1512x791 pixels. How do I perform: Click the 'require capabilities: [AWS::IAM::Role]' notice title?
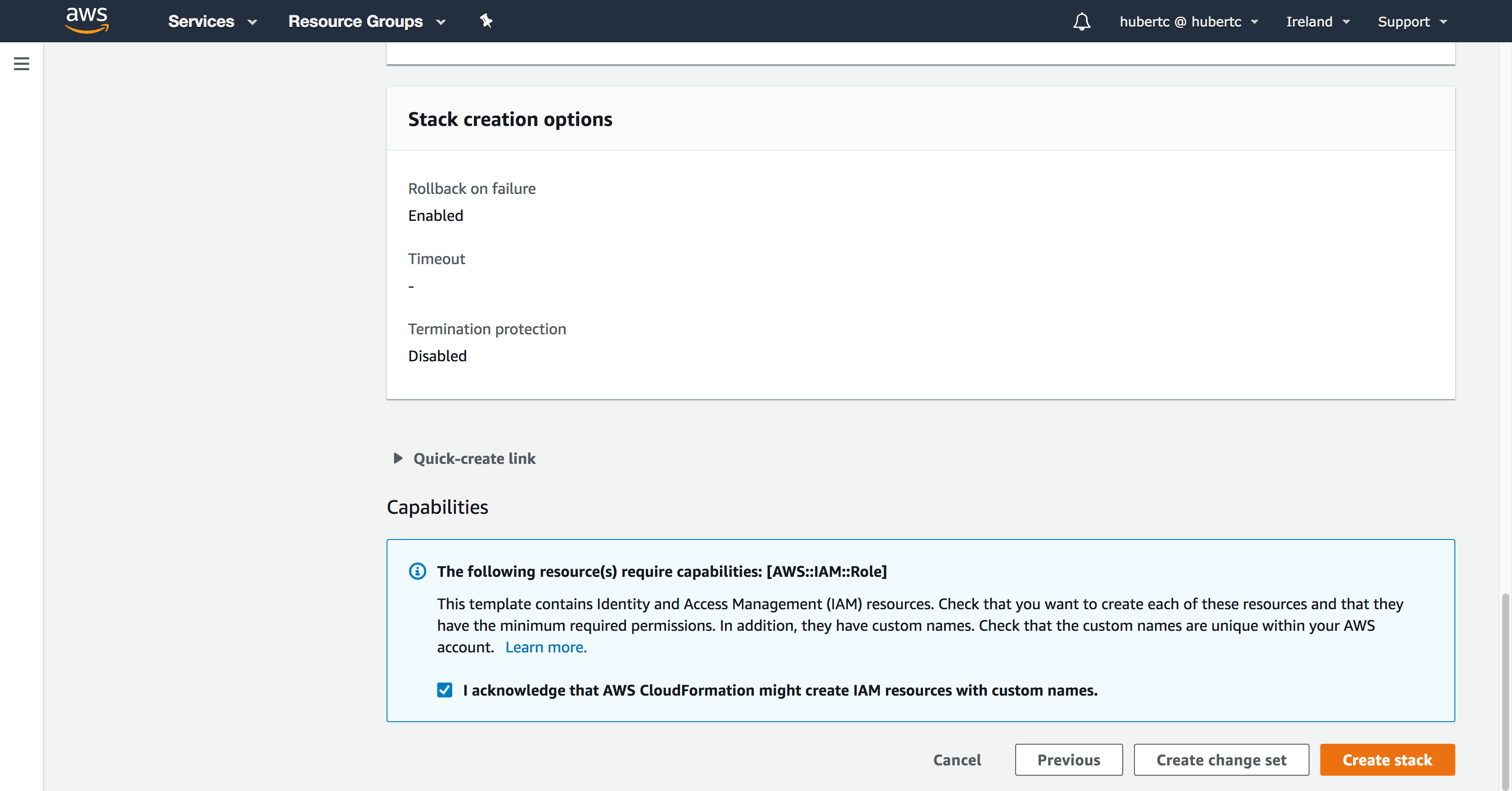point(662,571)
